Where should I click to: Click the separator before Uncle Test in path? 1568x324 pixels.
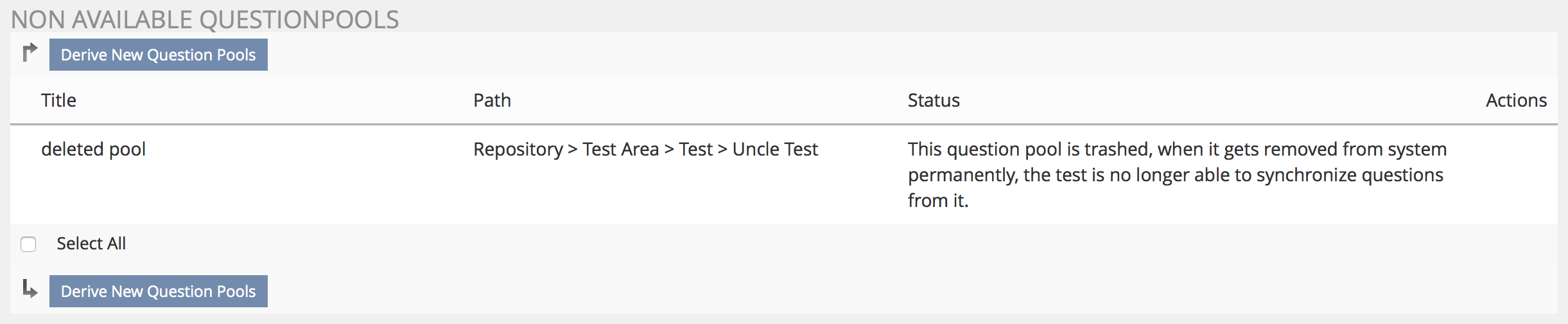722,149
